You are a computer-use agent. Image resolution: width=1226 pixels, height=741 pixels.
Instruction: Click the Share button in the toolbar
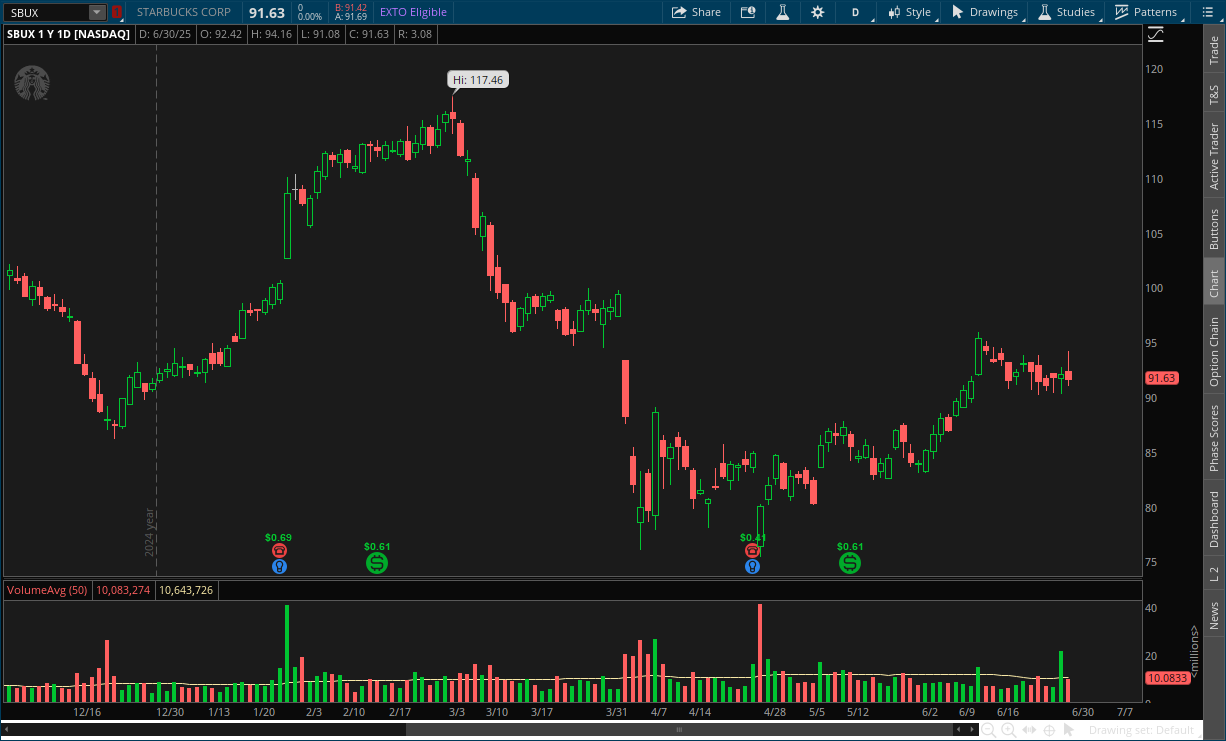point(696,12)
